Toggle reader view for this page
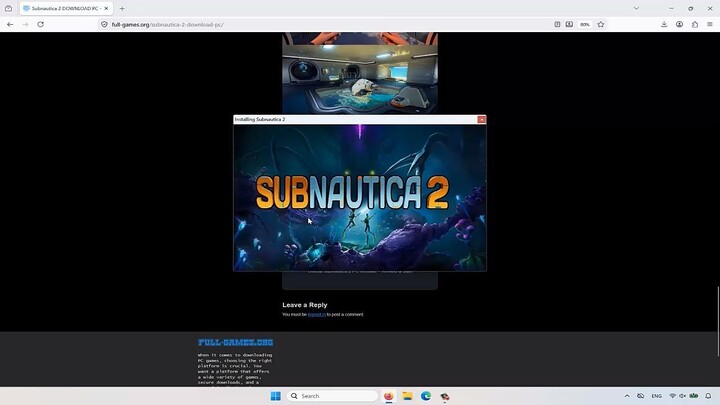Viewport: 720px width, 405px height. (x=557, y=24)
